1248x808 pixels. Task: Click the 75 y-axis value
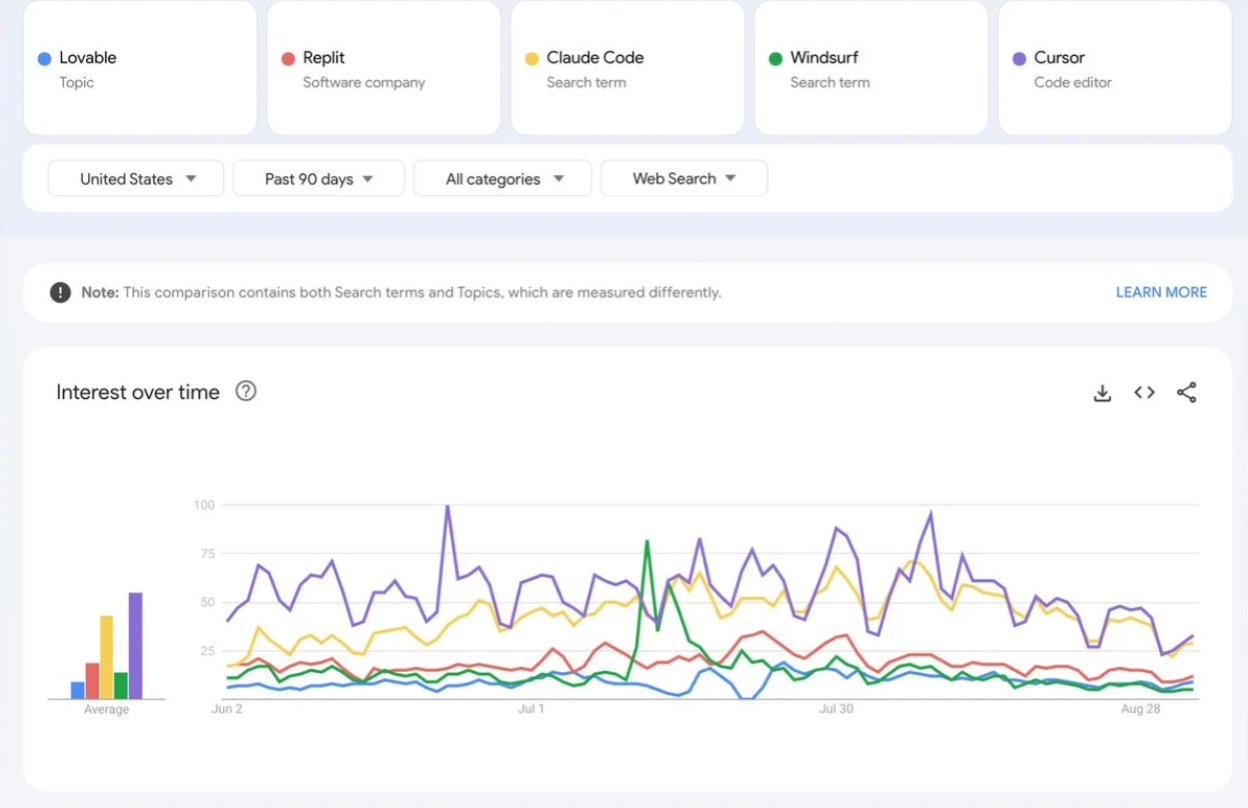point(207,554)
